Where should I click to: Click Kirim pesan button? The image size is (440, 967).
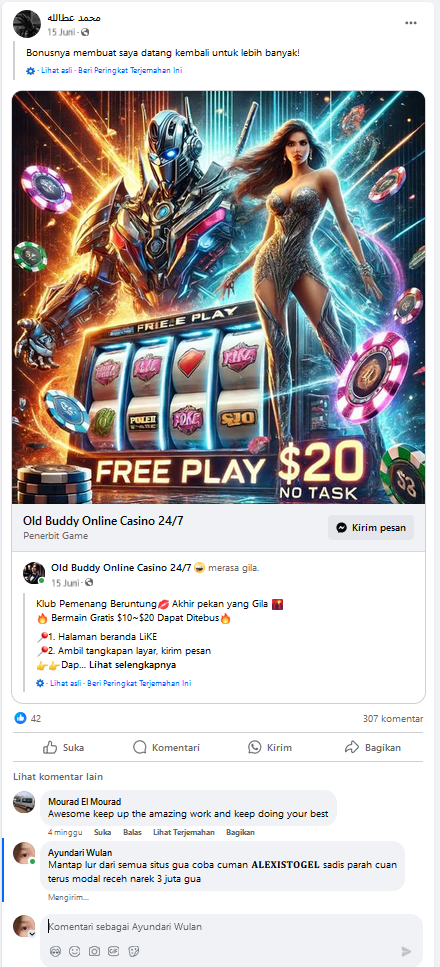point(371,528)
